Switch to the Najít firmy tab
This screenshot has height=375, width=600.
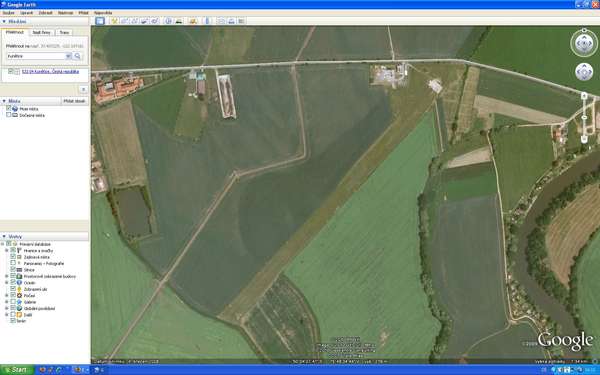click(x=41, y=33)
